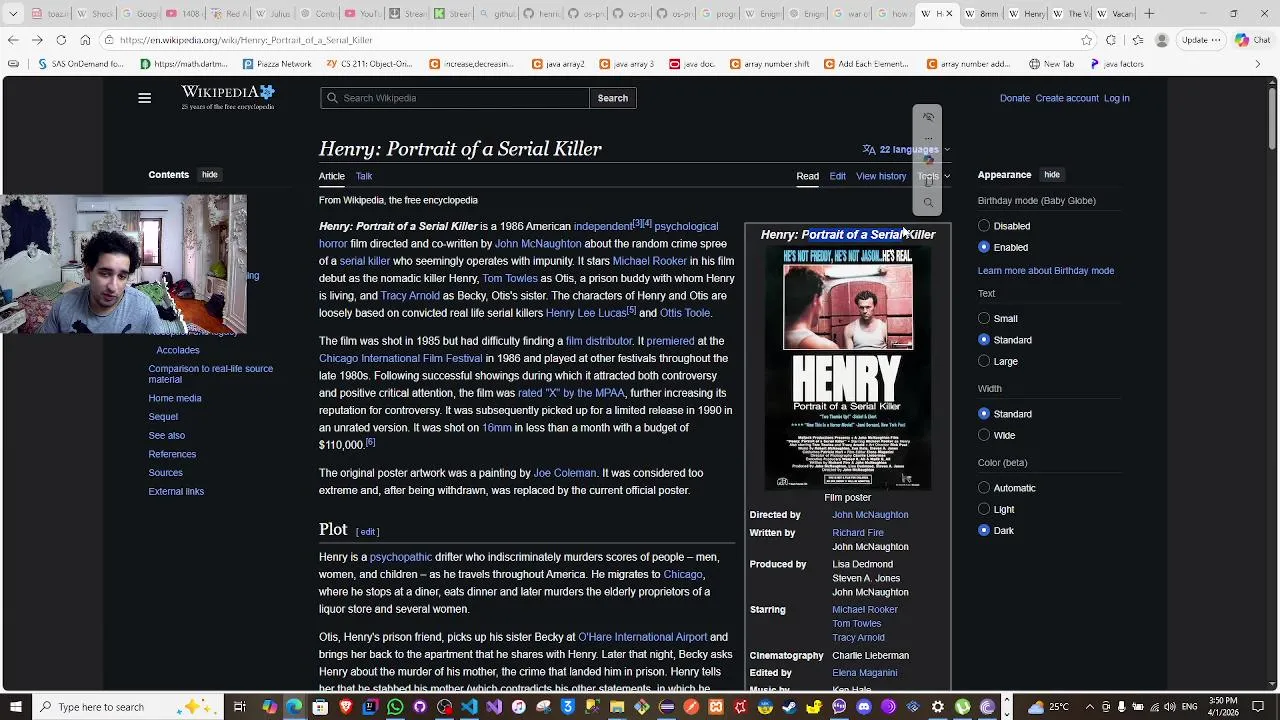Image resolution: width=1280 pixels, height=720 pixels.
Task: Click the three-dots icon on floating overlay toolbar
Action: (x=928, y=138)
